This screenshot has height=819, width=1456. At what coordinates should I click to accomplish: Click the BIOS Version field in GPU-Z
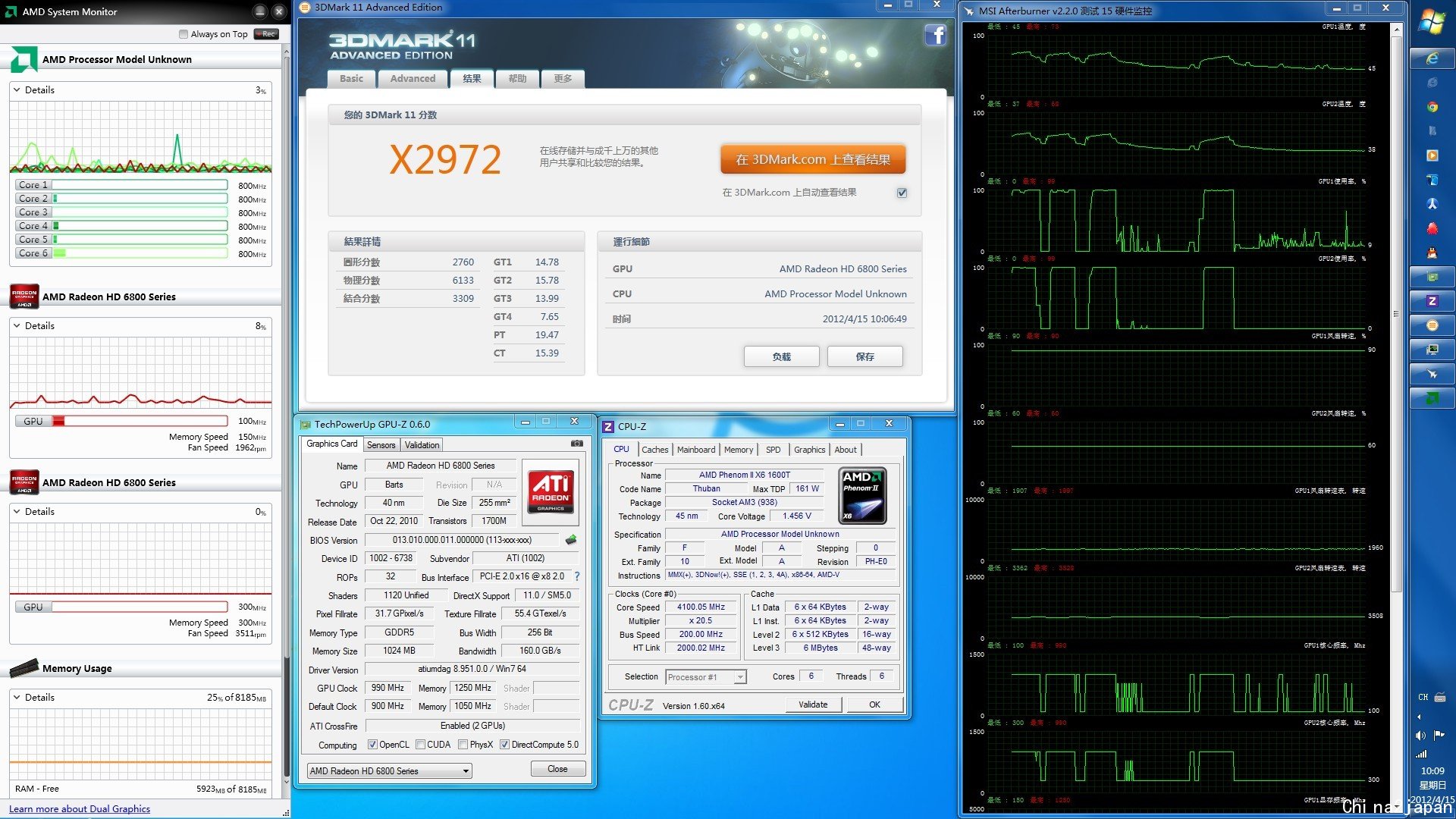click(x=462, y=540)
